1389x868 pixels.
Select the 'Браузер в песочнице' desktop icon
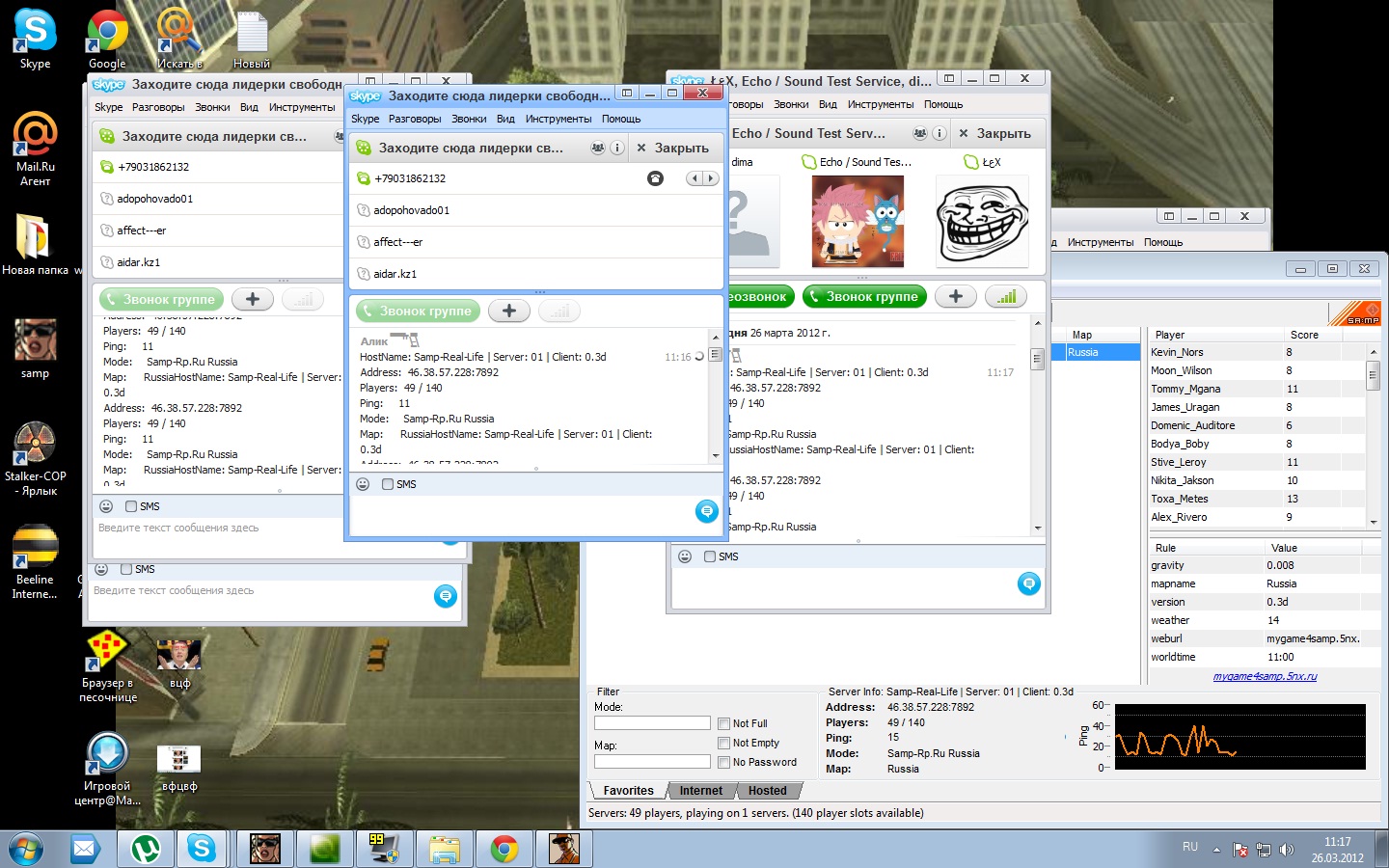click(107, 666)
